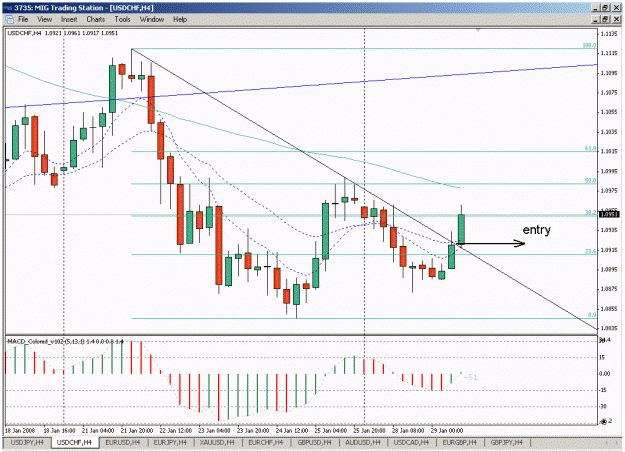Screen dimensions: 625x452
Task: Select the USDCHF,H4 chart tab
Action: click(x=75, y=442)
